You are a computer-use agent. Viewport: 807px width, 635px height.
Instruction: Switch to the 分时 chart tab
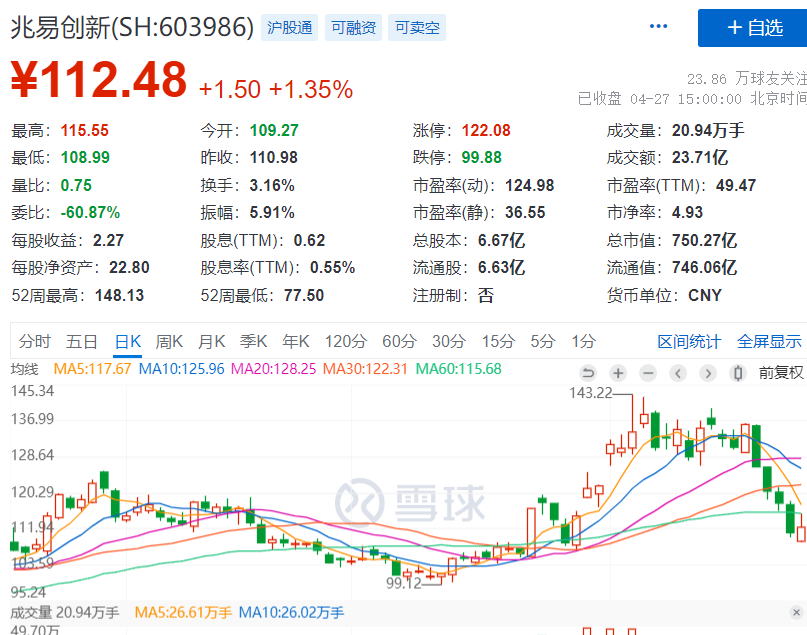click(34, 341)
